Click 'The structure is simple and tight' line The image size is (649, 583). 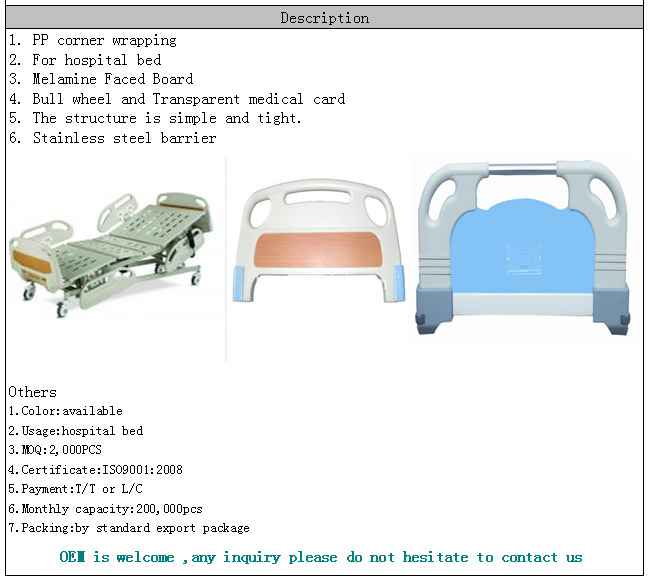154,118
